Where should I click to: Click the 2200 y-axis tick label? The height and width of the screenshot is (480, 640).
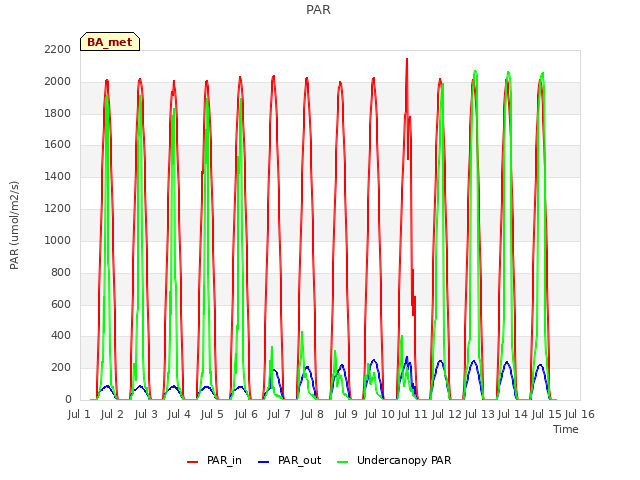pyautogui.click(x=58, y=50)
